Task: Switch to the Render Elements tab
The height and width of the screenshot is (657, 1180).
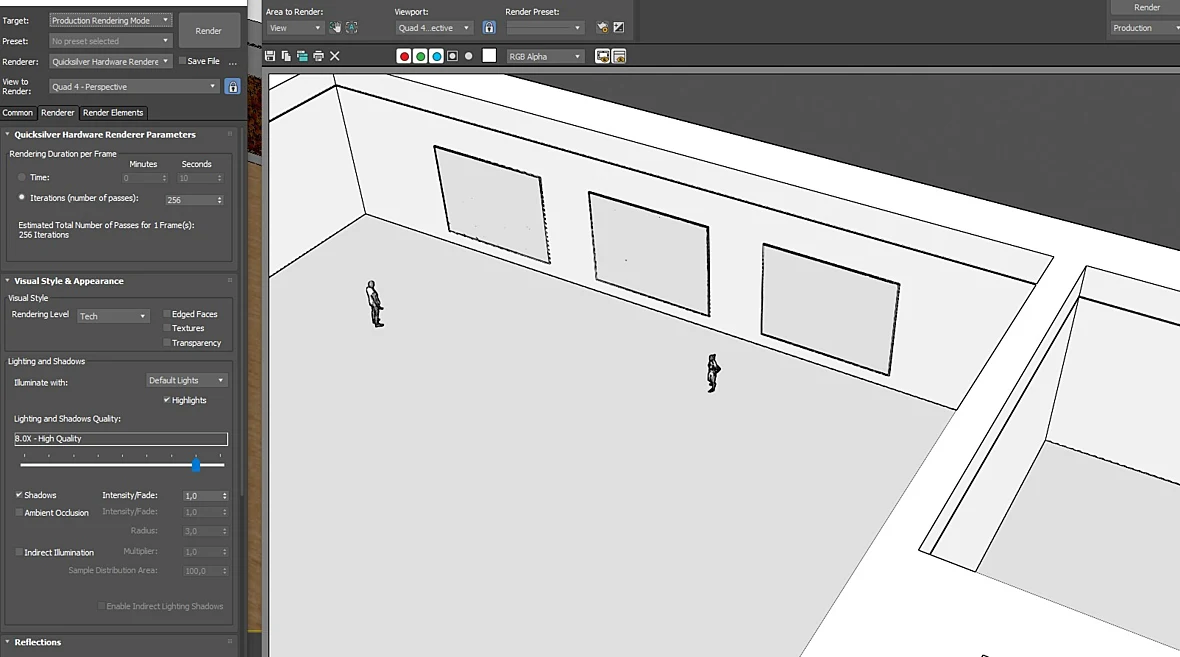Action: pyautogui.click(x=113, y=113)
